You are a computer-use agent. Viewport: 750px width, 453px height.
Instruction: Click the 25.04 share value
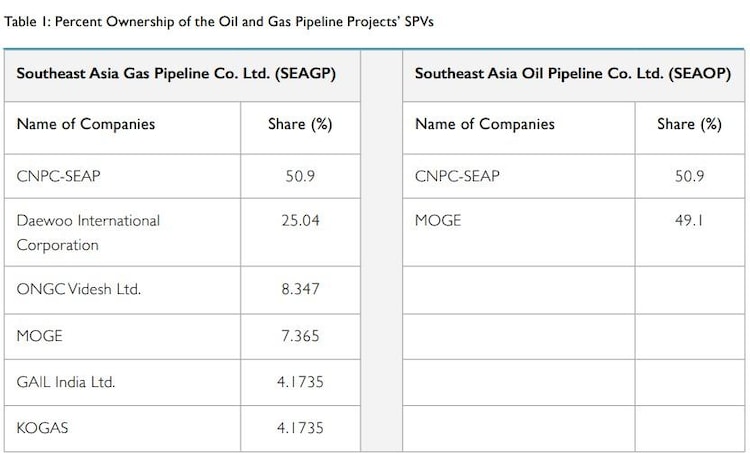pos(300,220)
